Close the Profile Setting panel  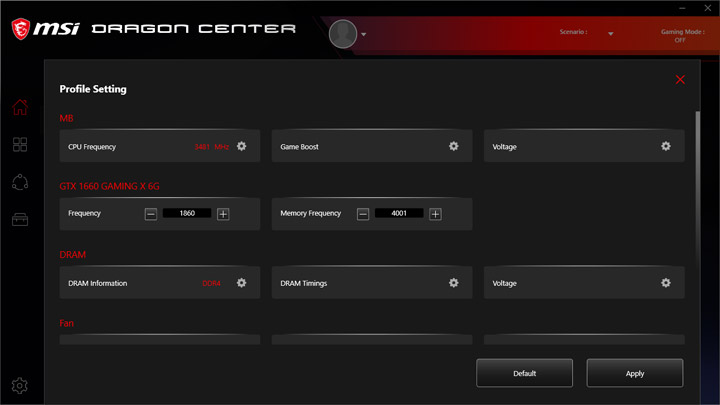680,80
